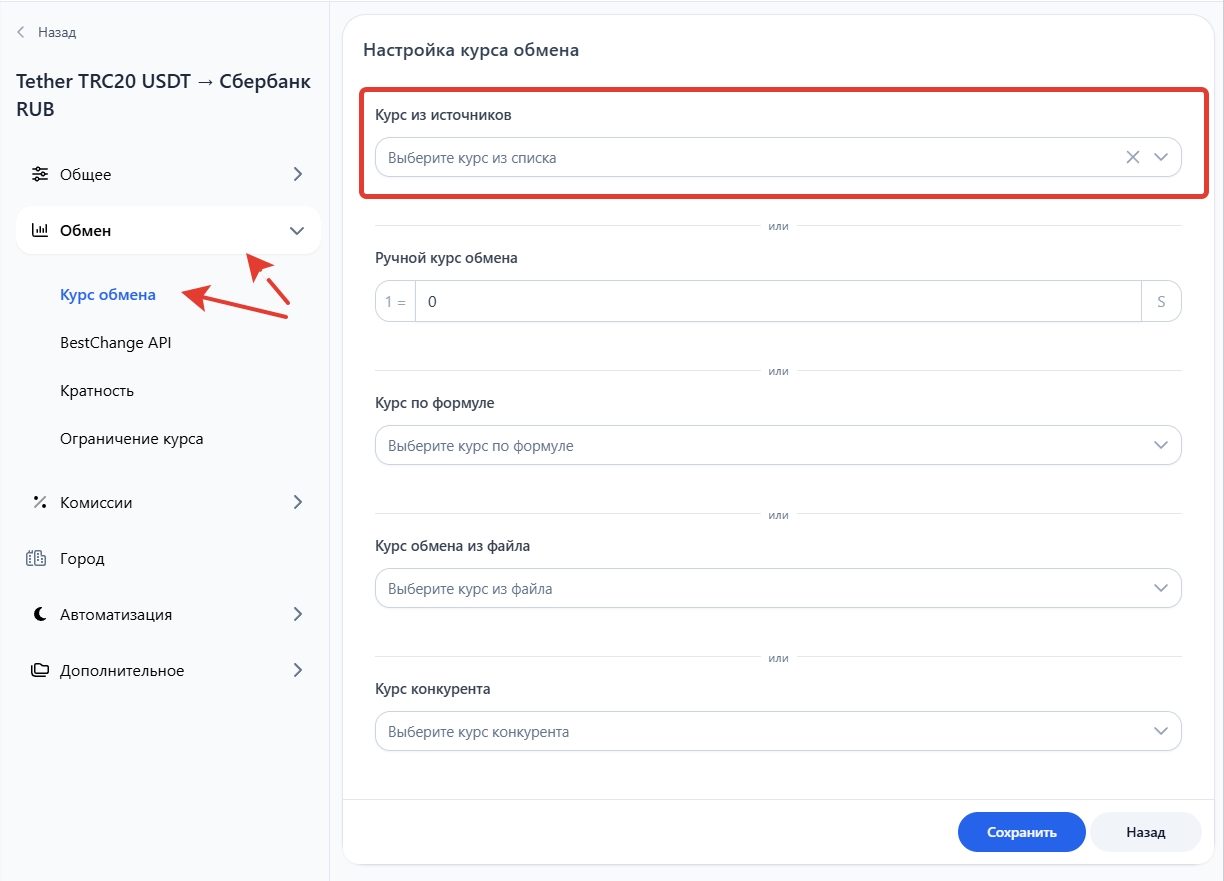Click the Ручной курс обмена input field

click(777, 301)
